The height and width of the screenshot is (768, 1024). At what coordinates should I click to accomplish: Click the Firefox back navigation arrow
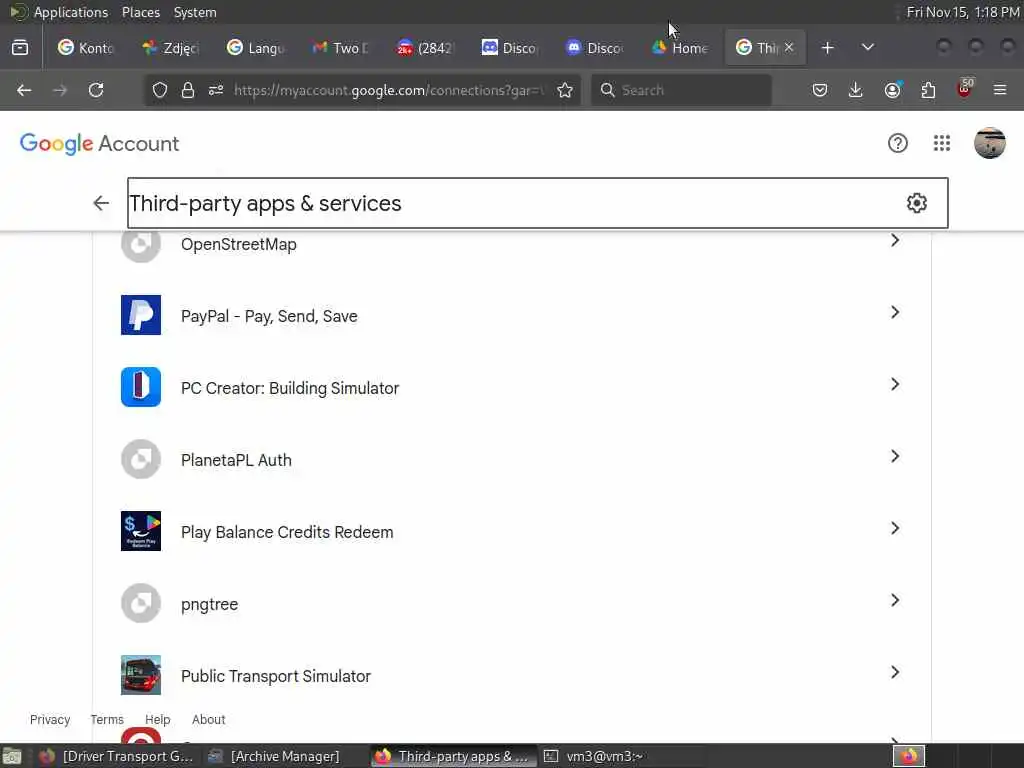[24, 90]
